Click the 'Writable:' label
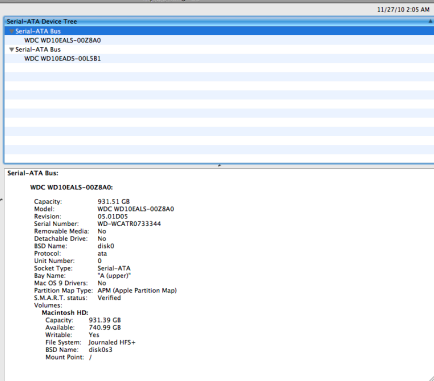 [59, 335]
